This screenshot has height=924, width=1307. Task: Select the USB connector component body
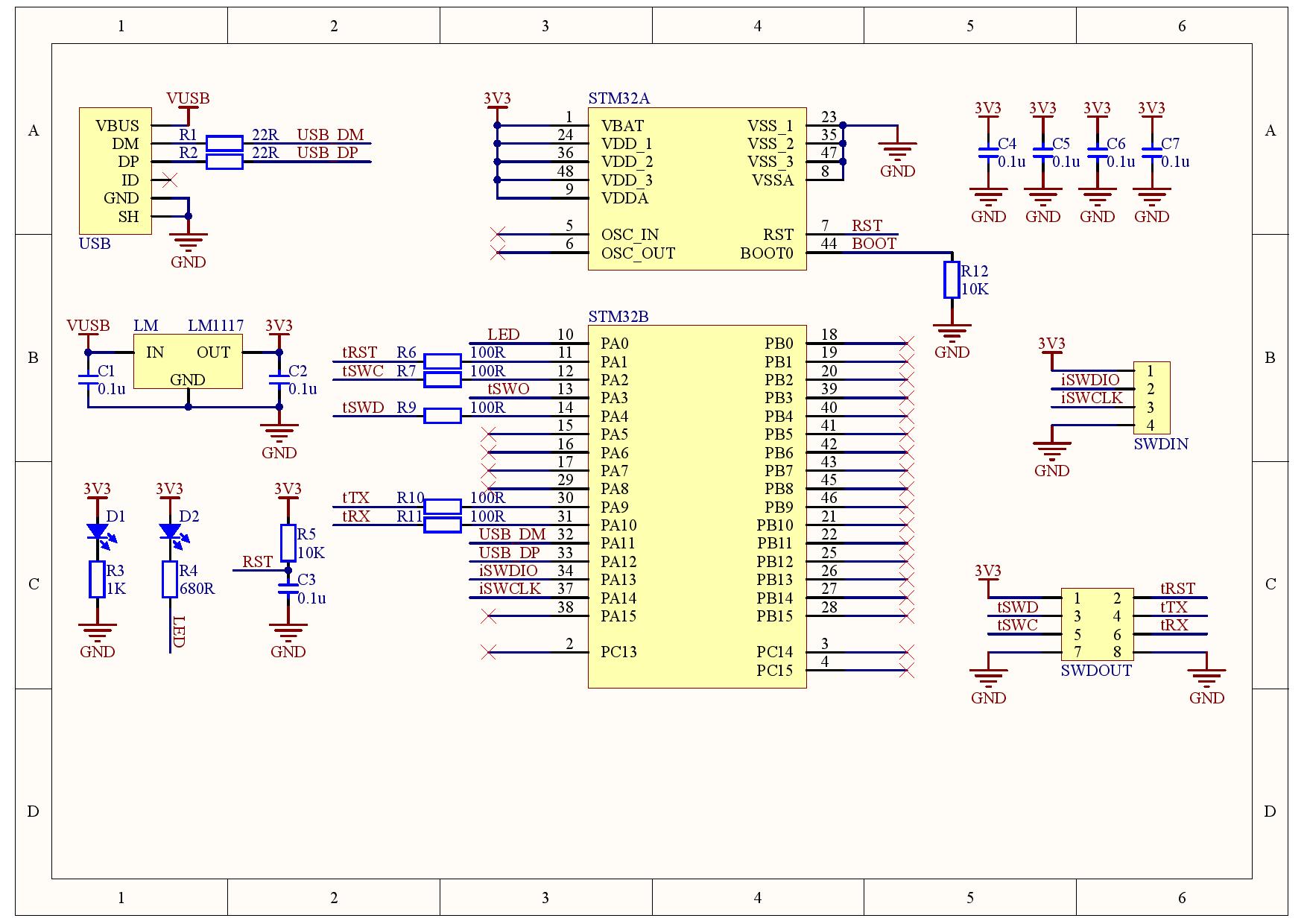click(115, 171)
